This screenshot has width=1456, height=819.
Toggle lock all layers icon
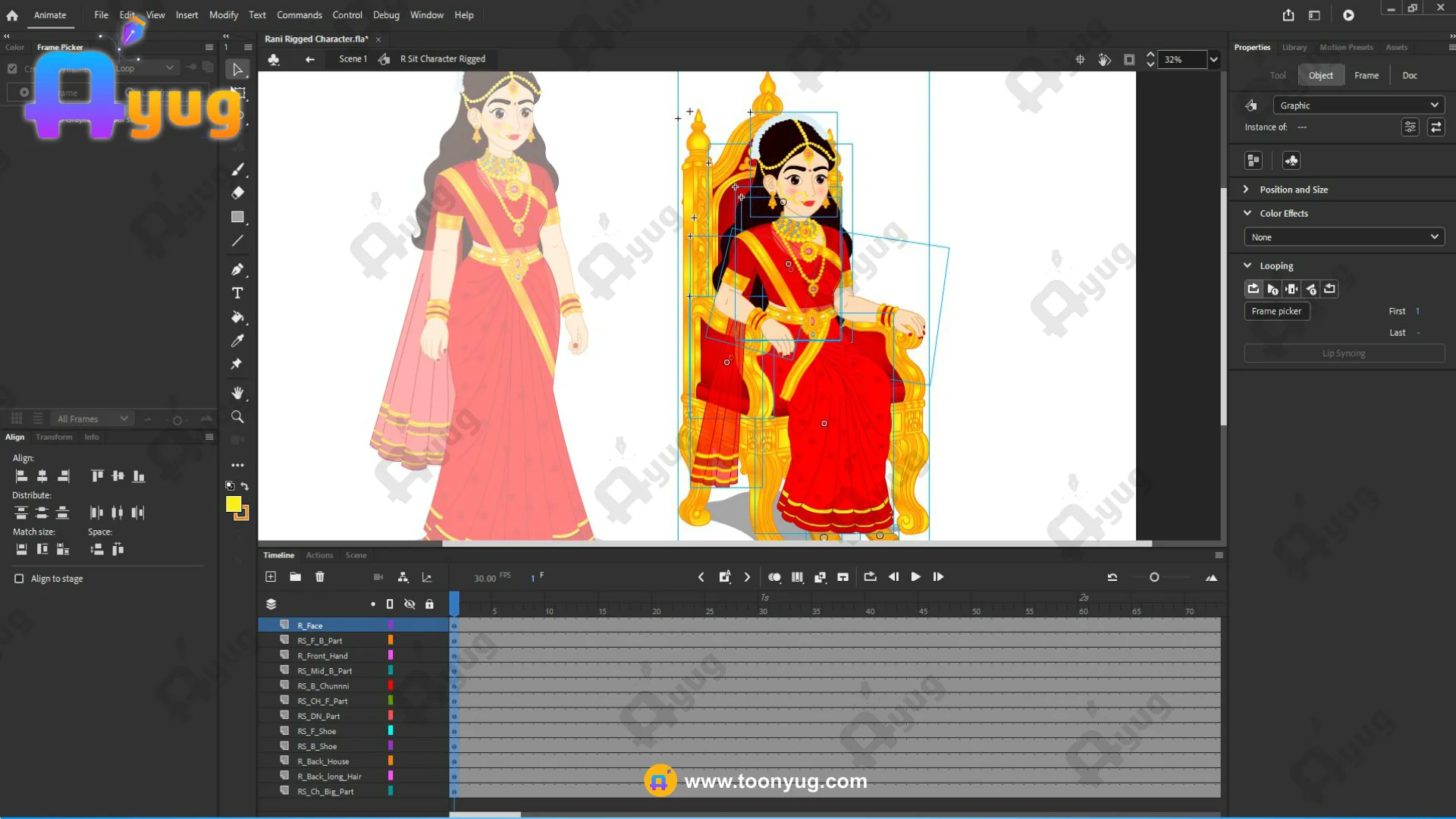point(429,604)
